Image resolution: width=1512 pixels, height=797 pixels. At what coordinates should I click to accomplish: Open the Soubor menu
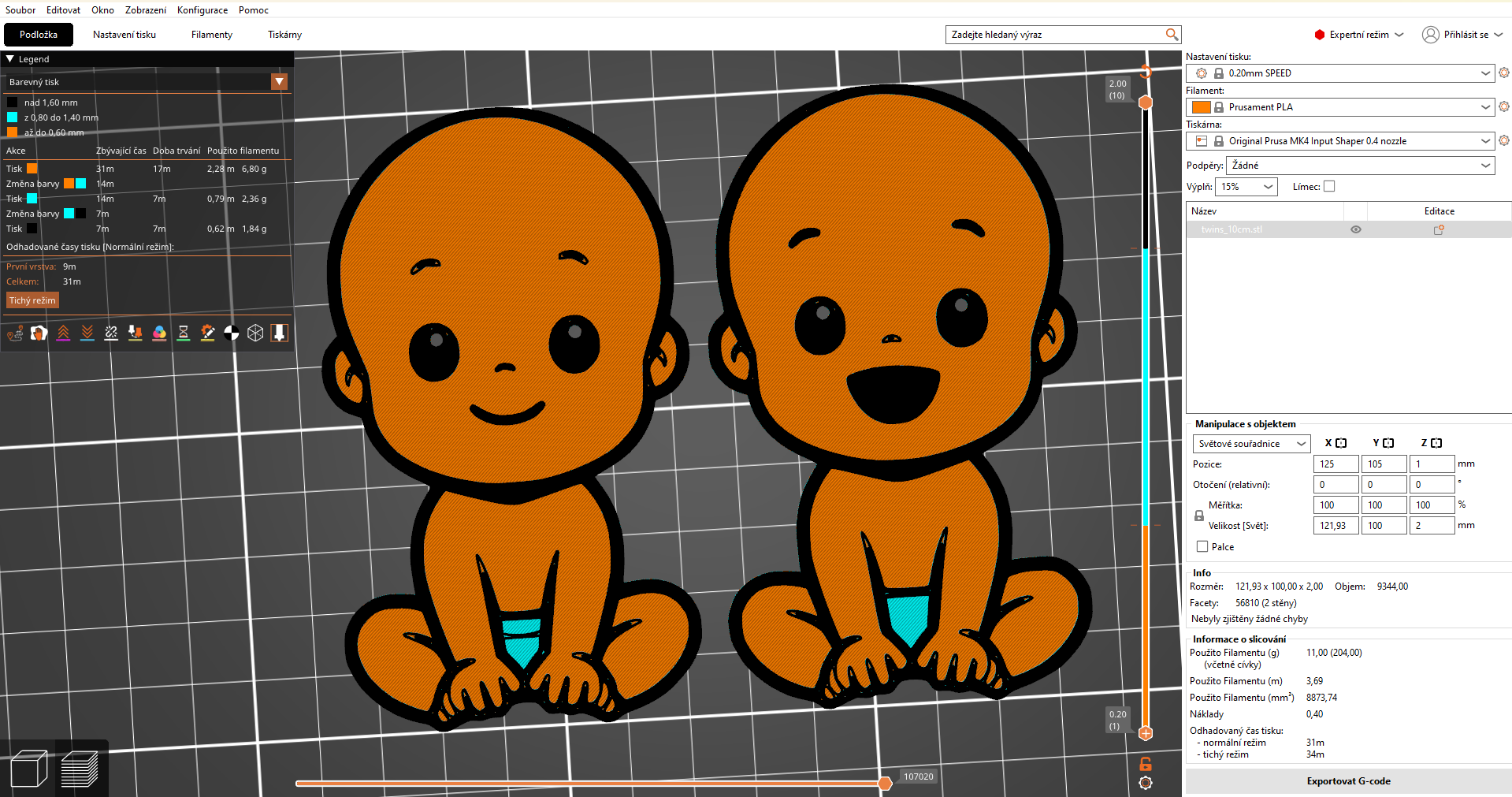click(20, 10)
